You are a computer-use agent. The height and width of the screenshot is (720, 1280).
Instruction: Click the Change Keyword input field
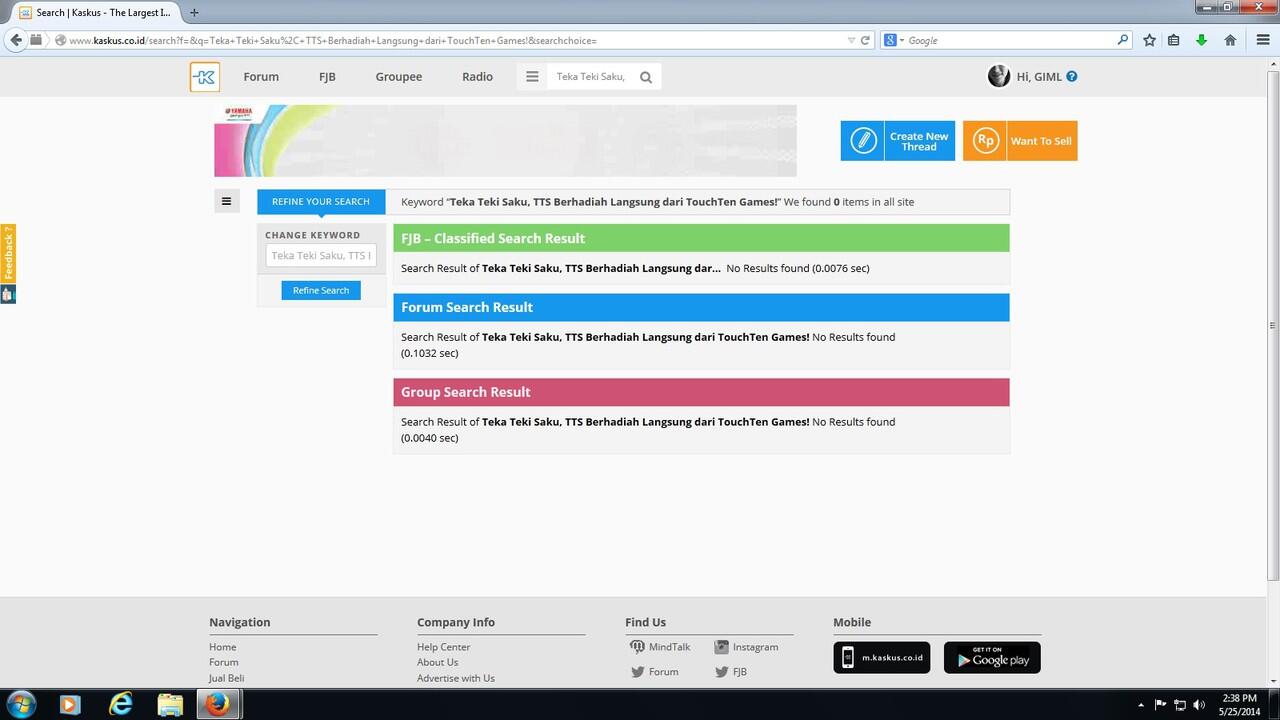coord(321,255)
